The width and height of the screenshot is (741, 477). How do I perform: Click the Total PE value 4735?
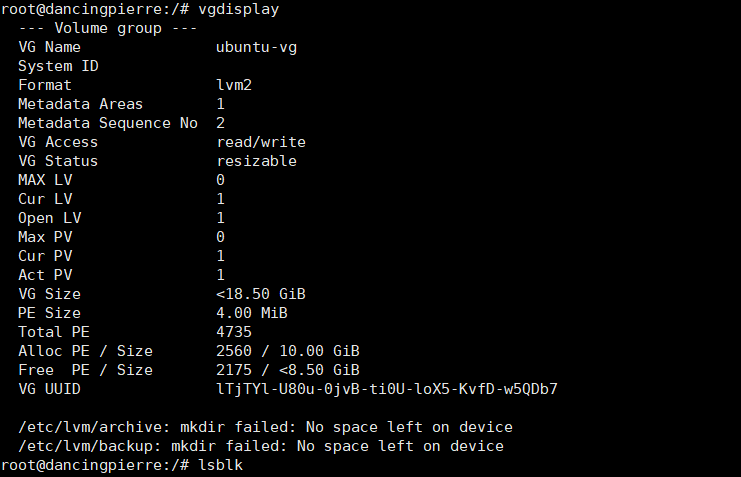click(x=234, y=332)
